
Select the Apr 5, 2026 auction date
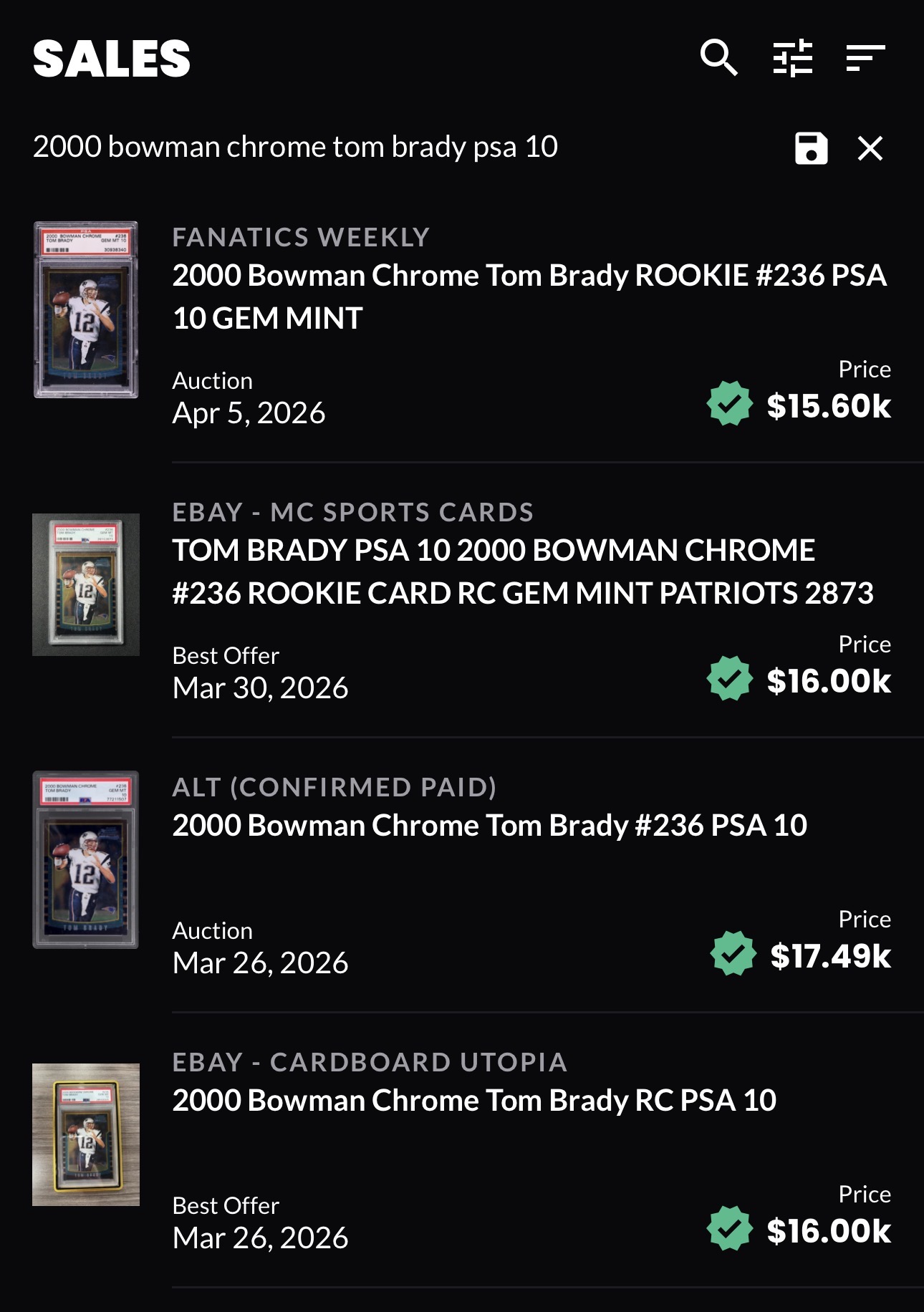pyautogui.click(x=249, y=412)
